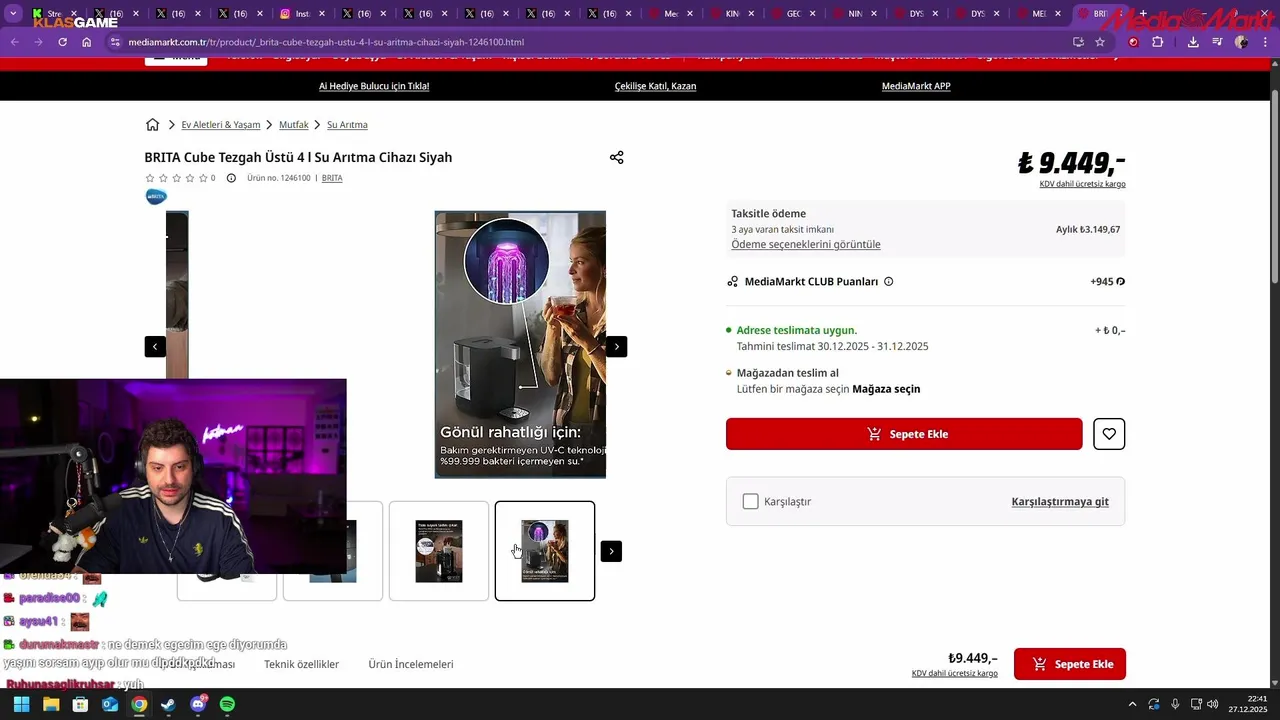Select the highlighted UV-C image thumbnail
Image resolution: width=1280 pixels, height=720 pixels.
pyautogui.click(x=545, y=551)
